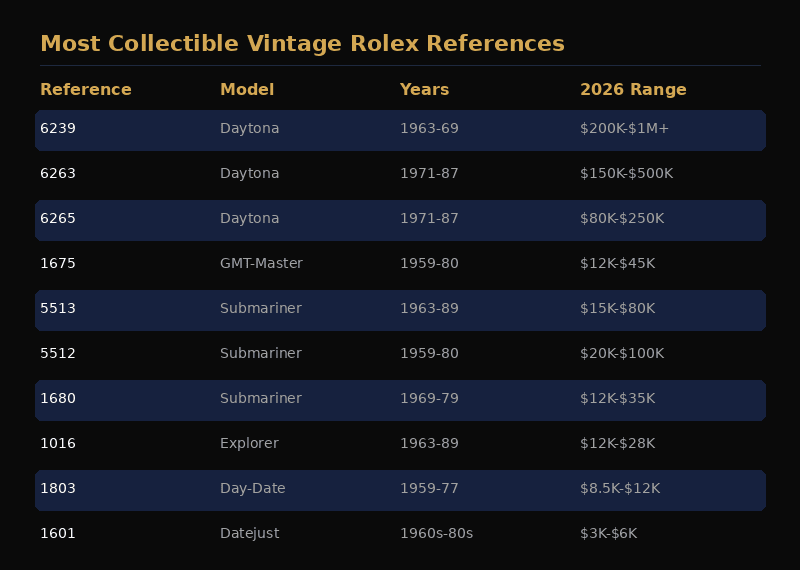
Task: Click the 1960s-80s years cell
Action: [436, 533]
